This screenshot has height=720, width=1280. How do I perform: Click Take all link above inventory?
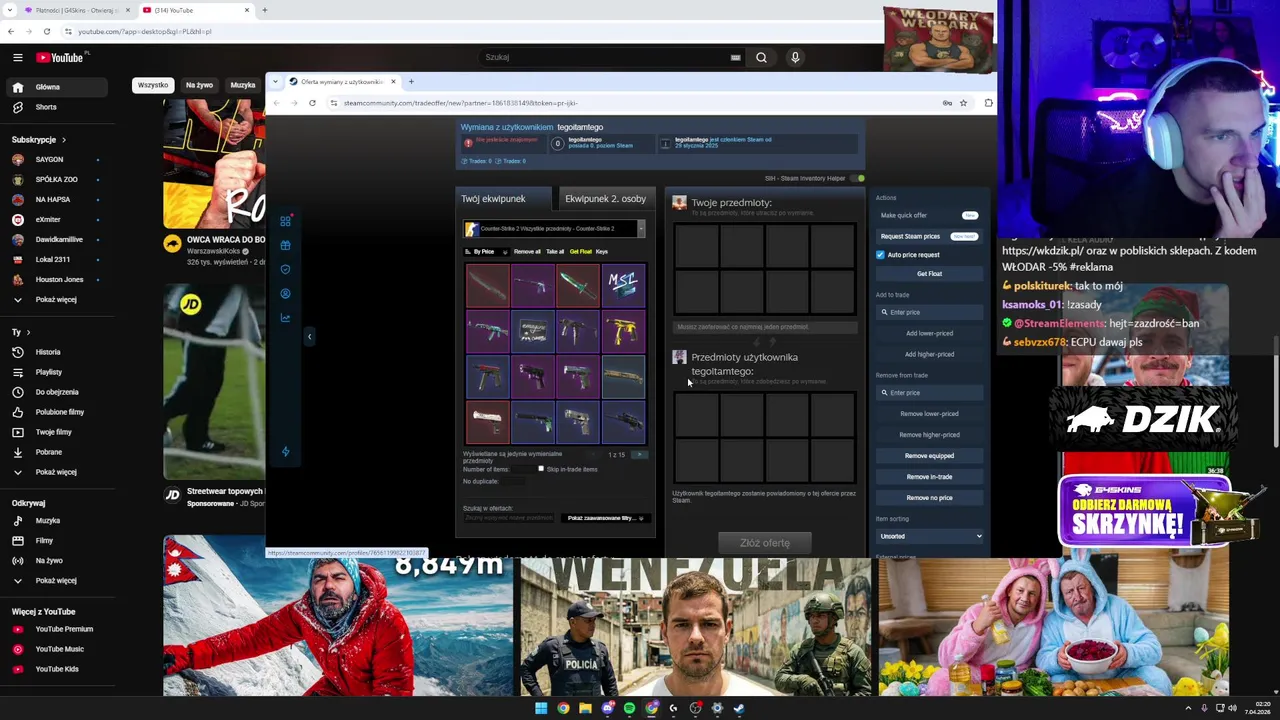click(555, 252)
